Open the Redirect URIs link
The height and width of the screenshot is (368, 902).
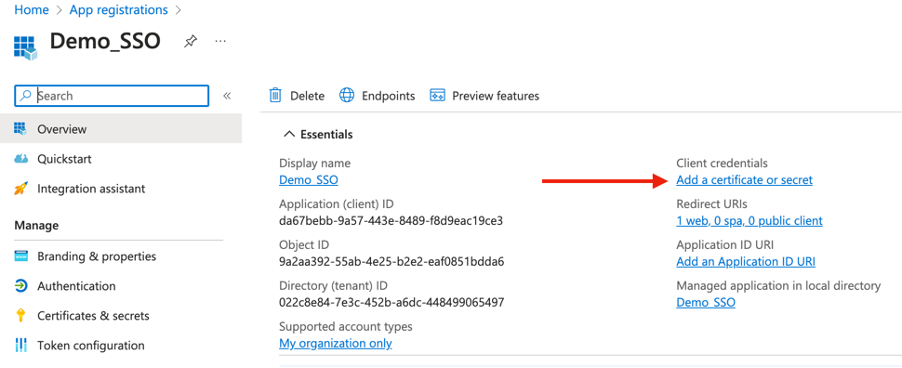coord(750,221)
